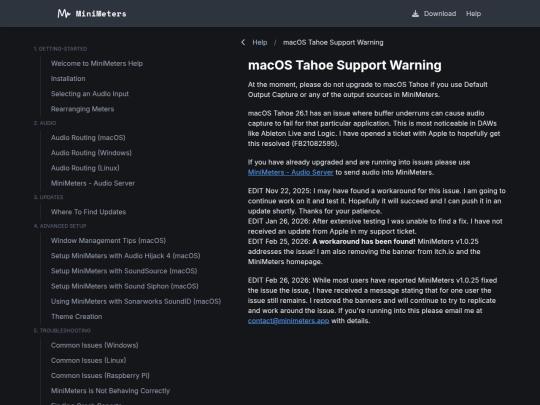The height and width of the screenshot is (405, 540).
Task: Open MiniMeters - Audio Server sidebar item
Action: (93, 183)
